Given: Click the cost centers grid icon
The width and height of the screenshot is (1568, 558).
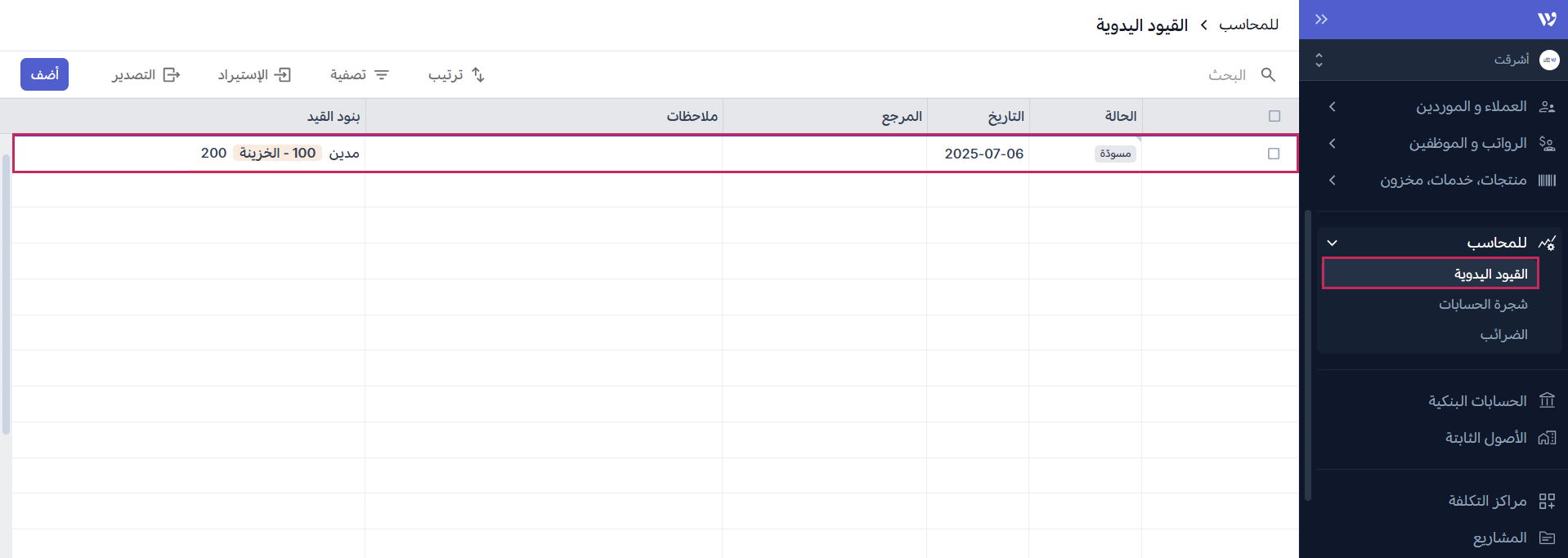Looking at the screenshot, I should pos(1547,501).
